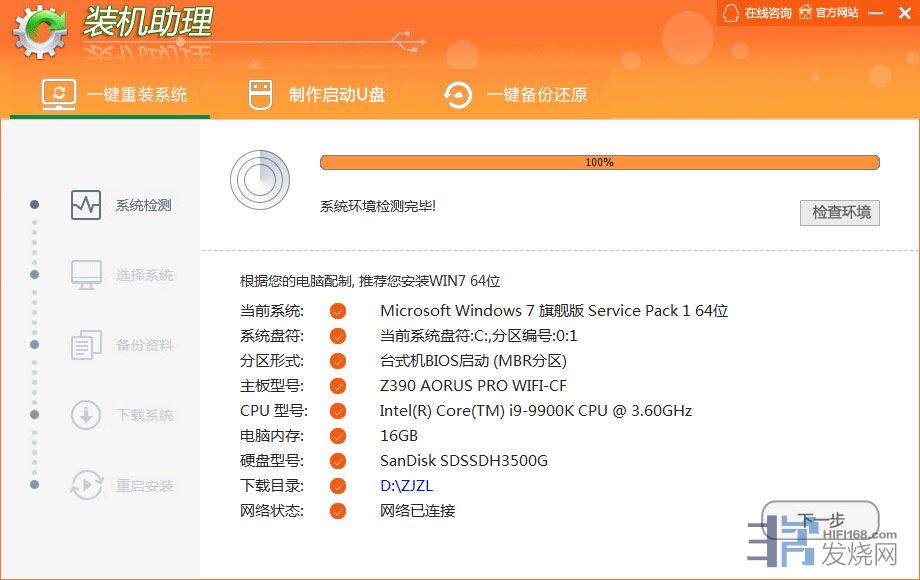
Task: Open the D:\ZJZL download directory link
Action: (x=406, y=486)
